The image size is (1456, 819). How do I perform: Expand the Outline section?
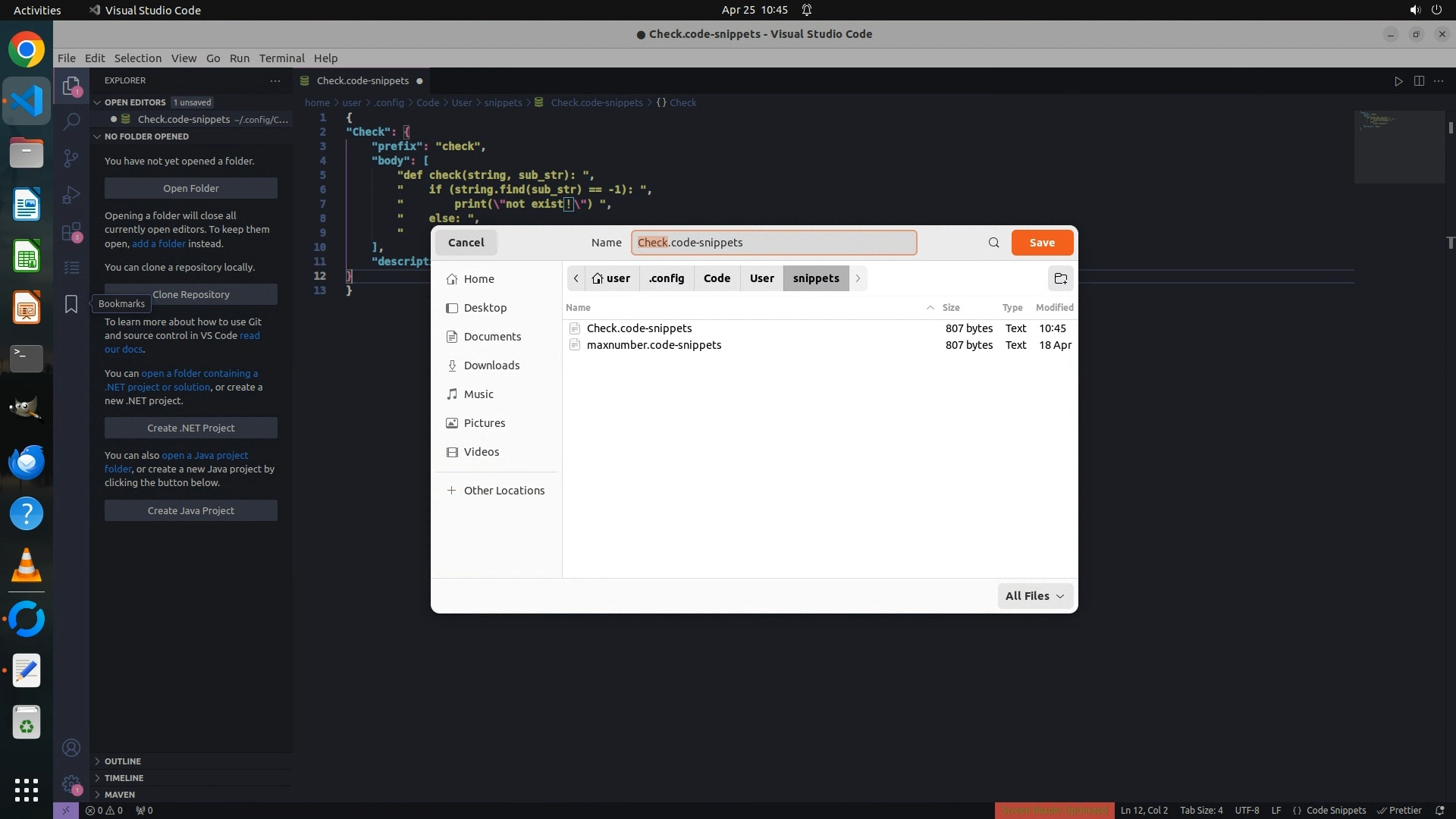(x=122, y=761)
